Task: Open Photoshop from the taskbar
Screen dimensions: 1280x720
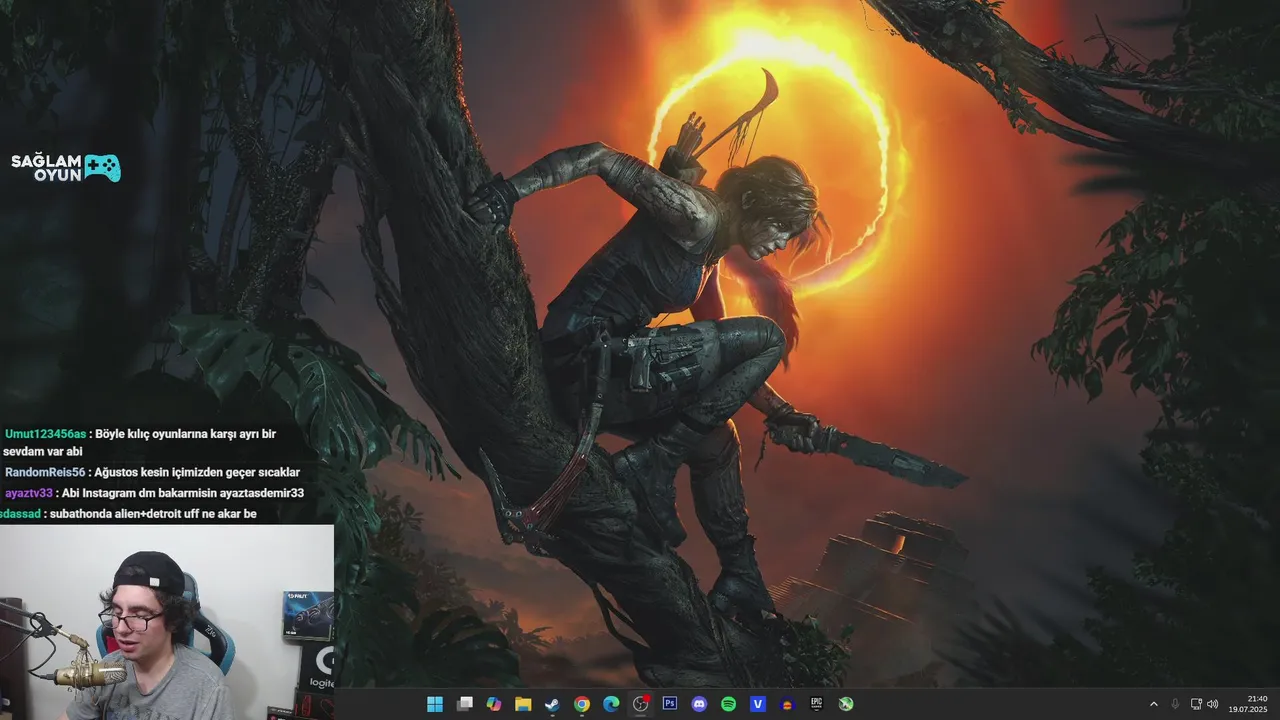Action: pos(670,704)
